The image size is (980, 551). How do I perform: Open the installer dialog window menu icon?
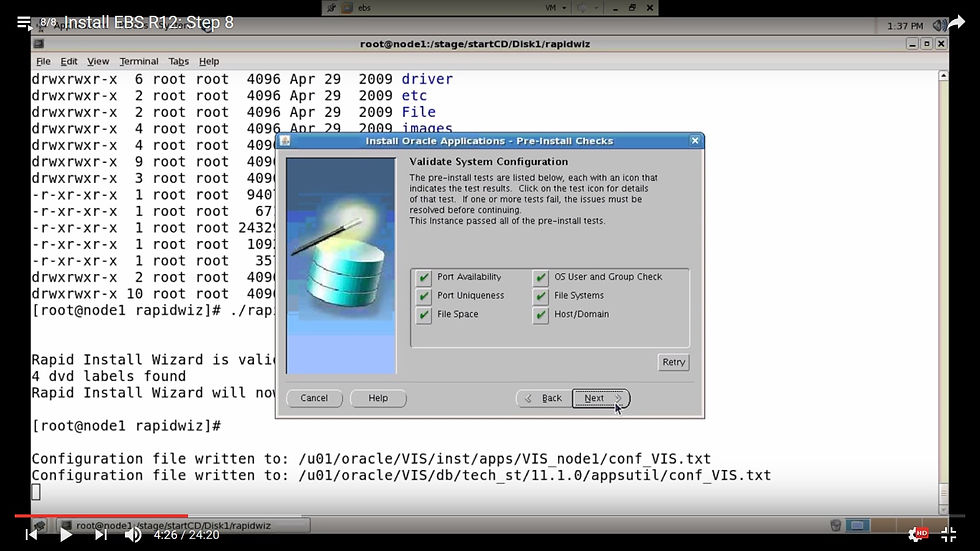point(285,141)
